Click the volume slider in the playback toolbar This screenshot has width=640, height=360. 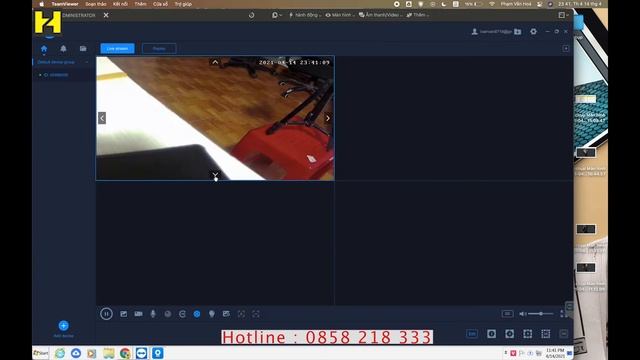pos(541,313)
